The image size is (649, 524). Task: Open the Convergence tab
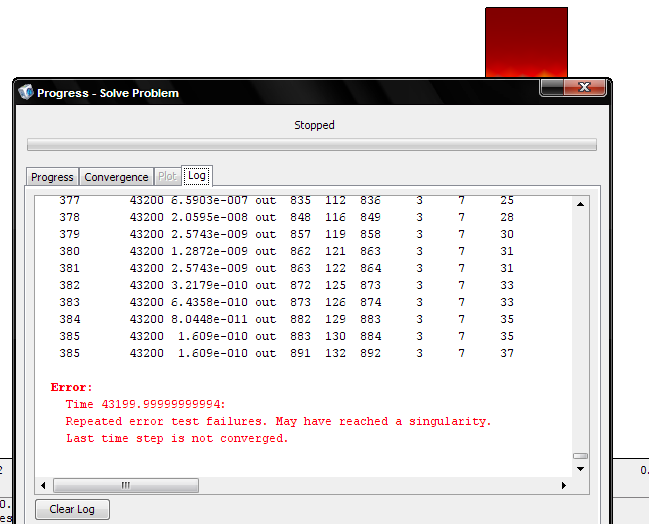pos(116,177)
